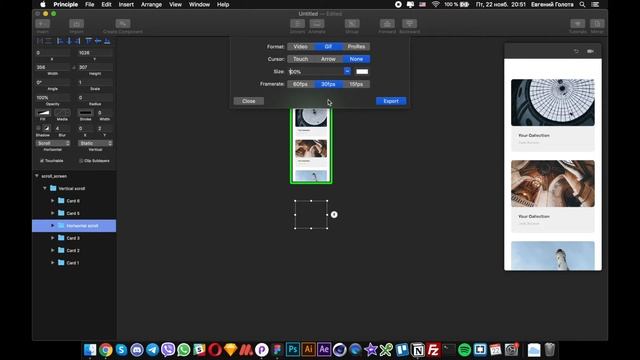
Task: Open Figma from the dock
Action: (x=278, y=350)
